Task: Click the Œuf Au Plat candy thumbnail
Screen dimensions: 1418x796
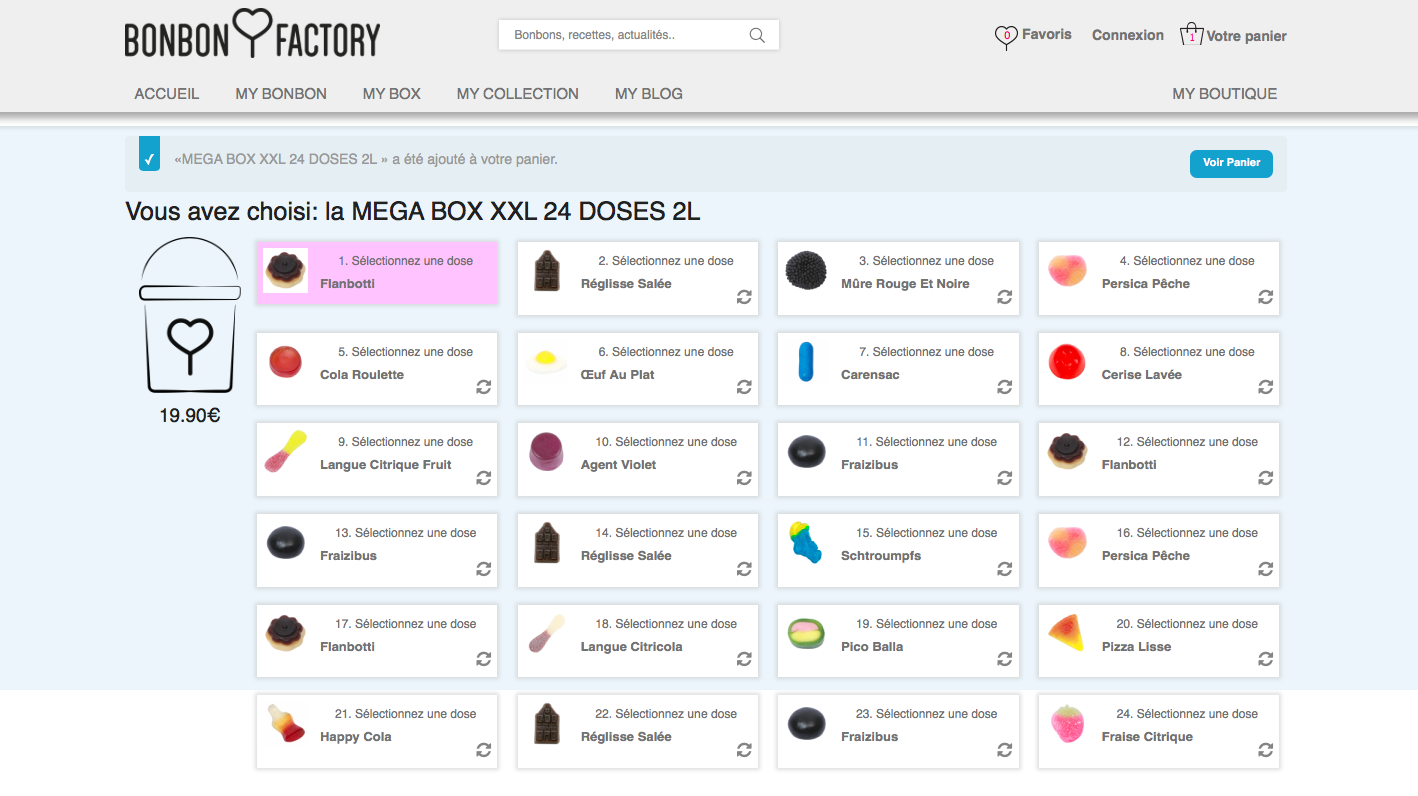Action: tap(545, 361)
